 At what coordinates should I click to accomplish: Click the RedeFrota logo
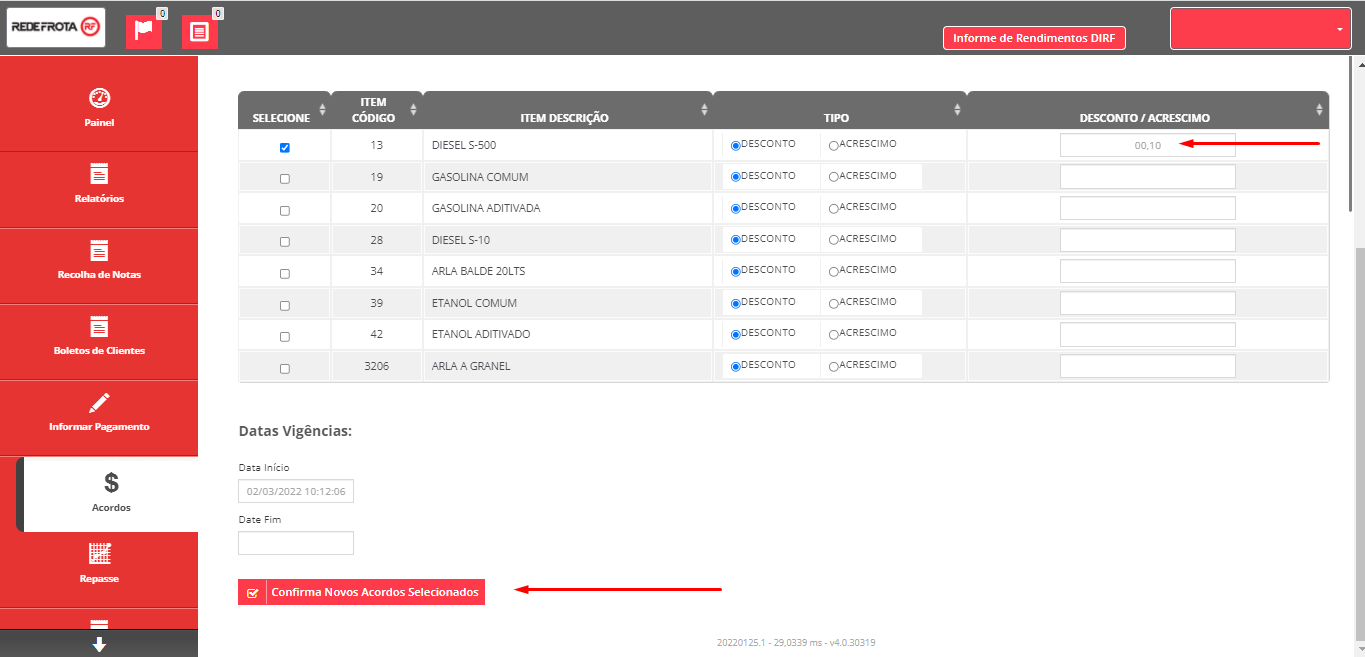tap(56, 28)
